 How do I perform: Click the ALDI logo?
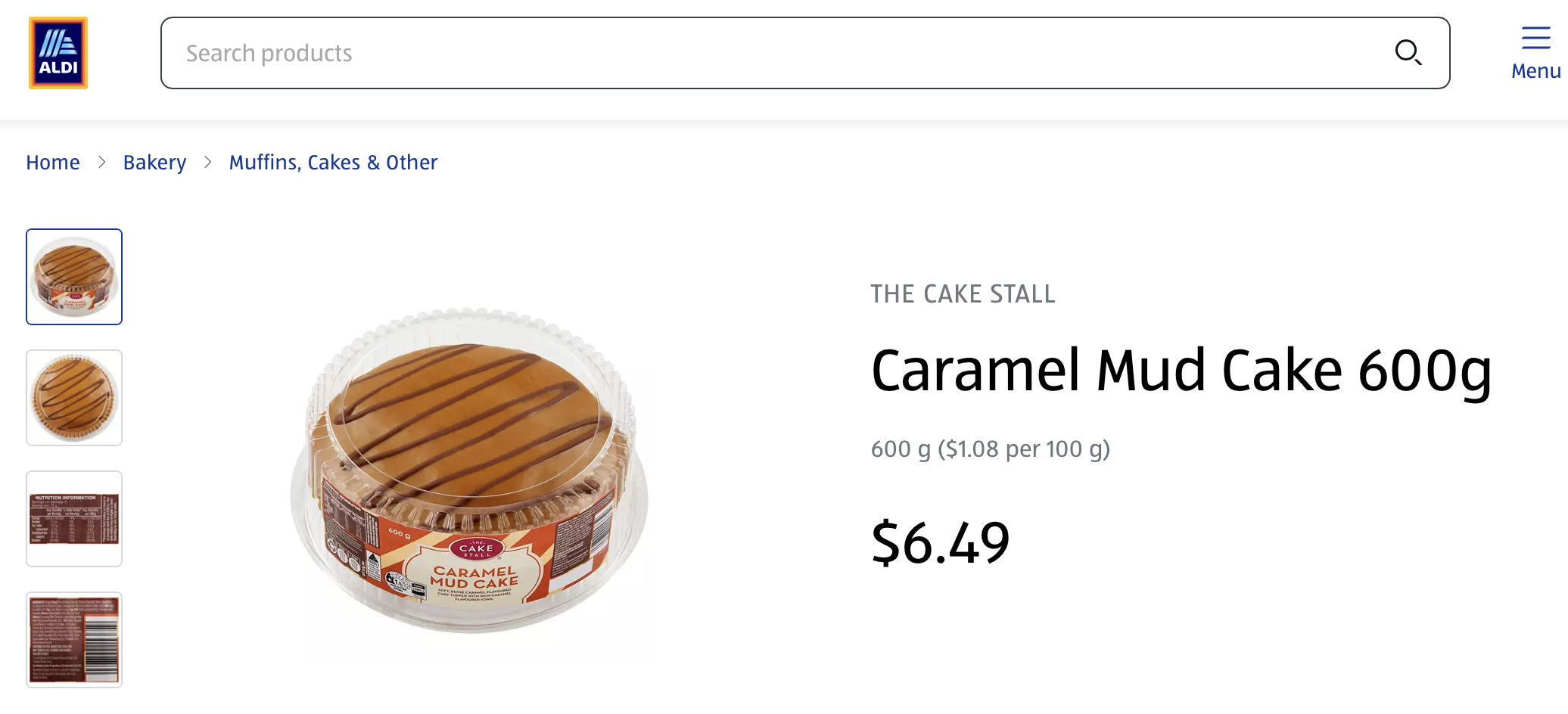pyautogui.click(x=58, y=53)
